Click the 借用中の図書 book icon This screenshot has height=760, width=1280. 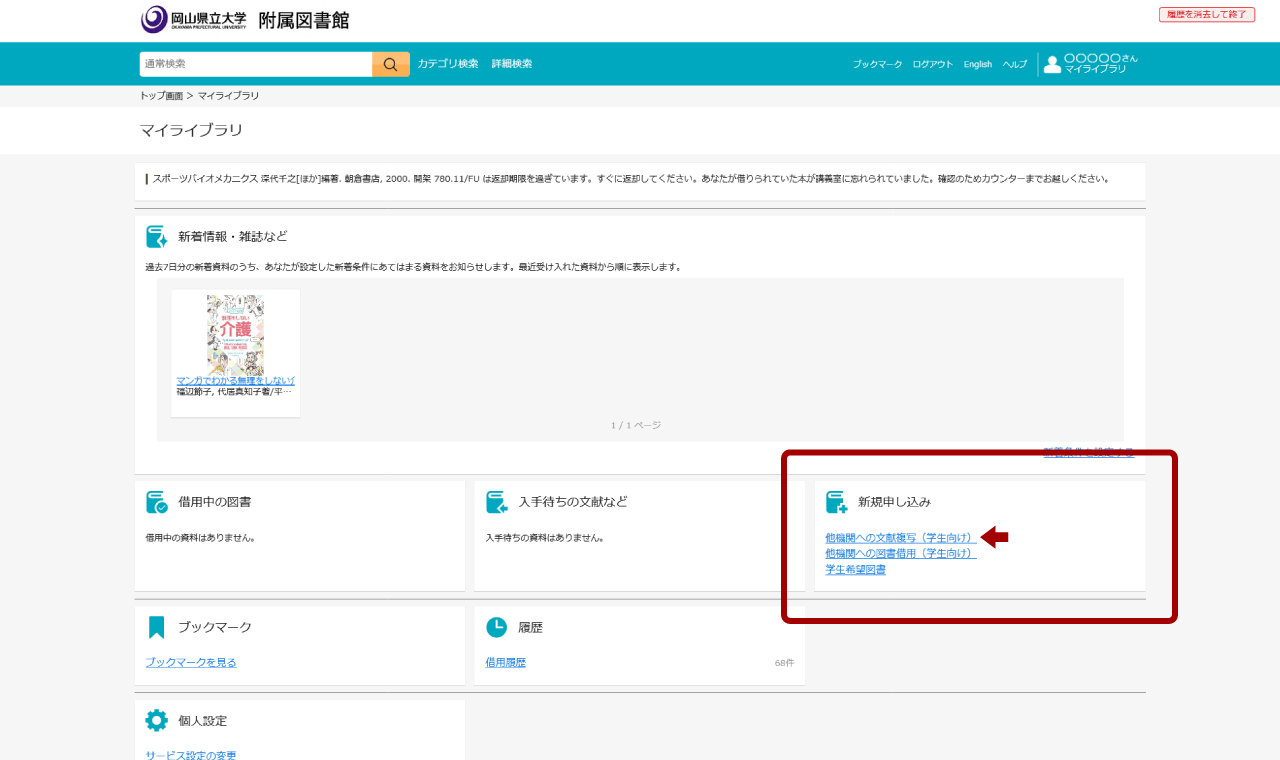click(x=157, y=502)
